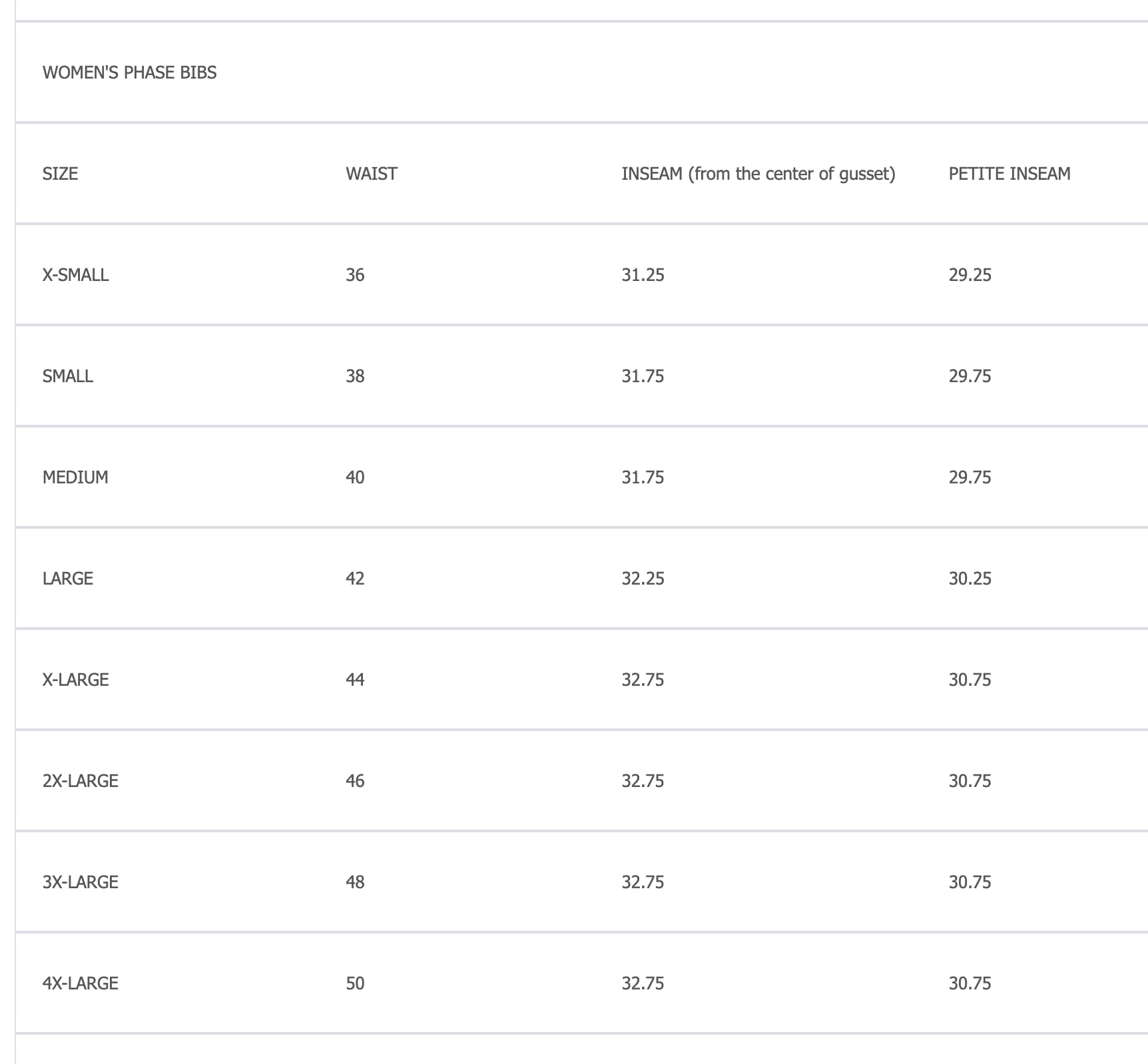
Task: Click the waist value 50
Action: pyautogui.click(x=355, y=983)
